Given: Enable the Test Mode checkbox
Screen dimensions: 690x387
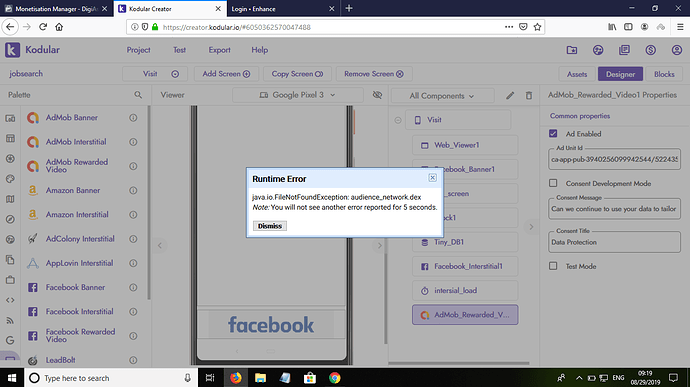Looking at the screenshot, I should tap(553, 266).
